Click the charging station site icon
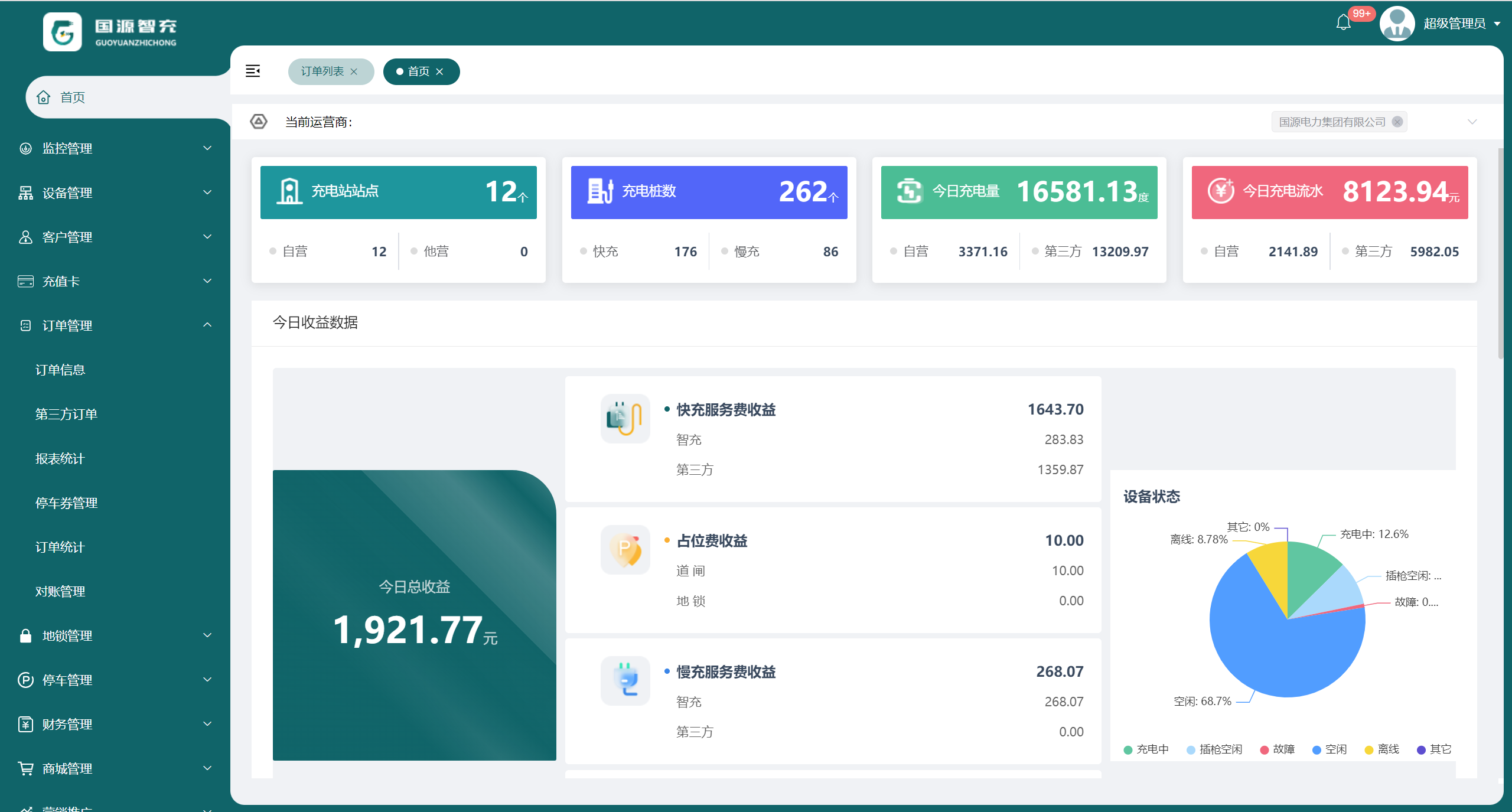The image size is (1512, 812). (289, 191)
